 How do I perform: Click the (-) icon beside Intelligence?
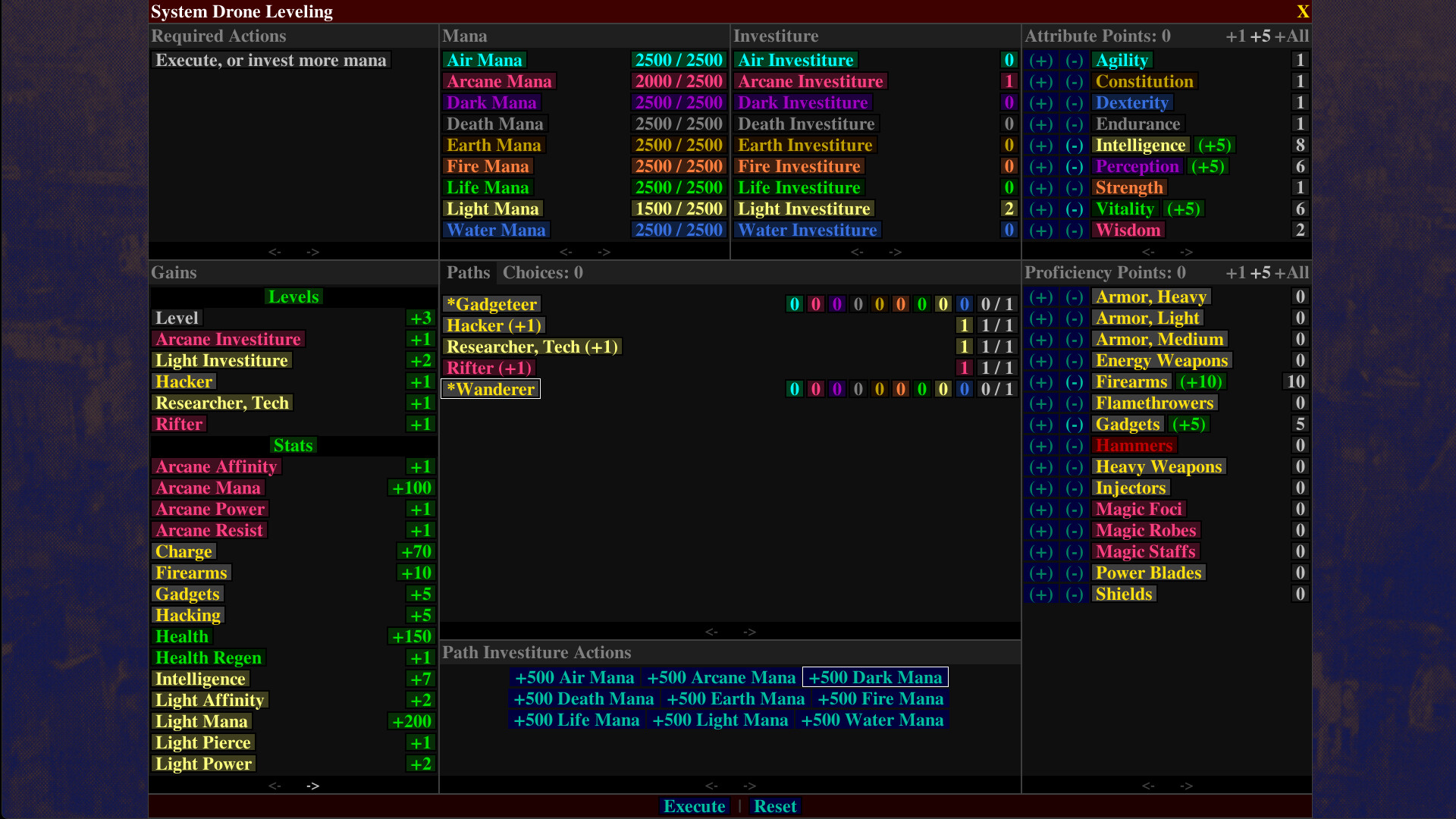[1075, 145]
